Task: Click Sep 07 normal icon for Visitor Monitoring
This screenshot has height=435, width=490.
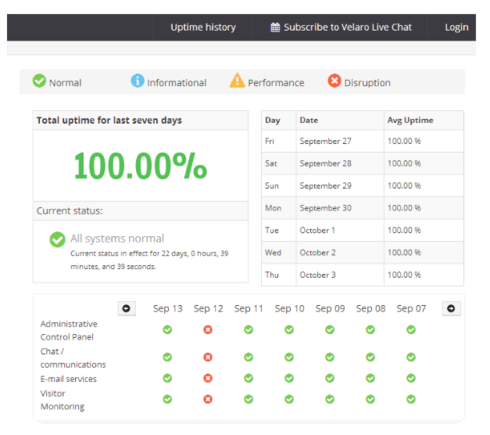Action: point(411,399)
